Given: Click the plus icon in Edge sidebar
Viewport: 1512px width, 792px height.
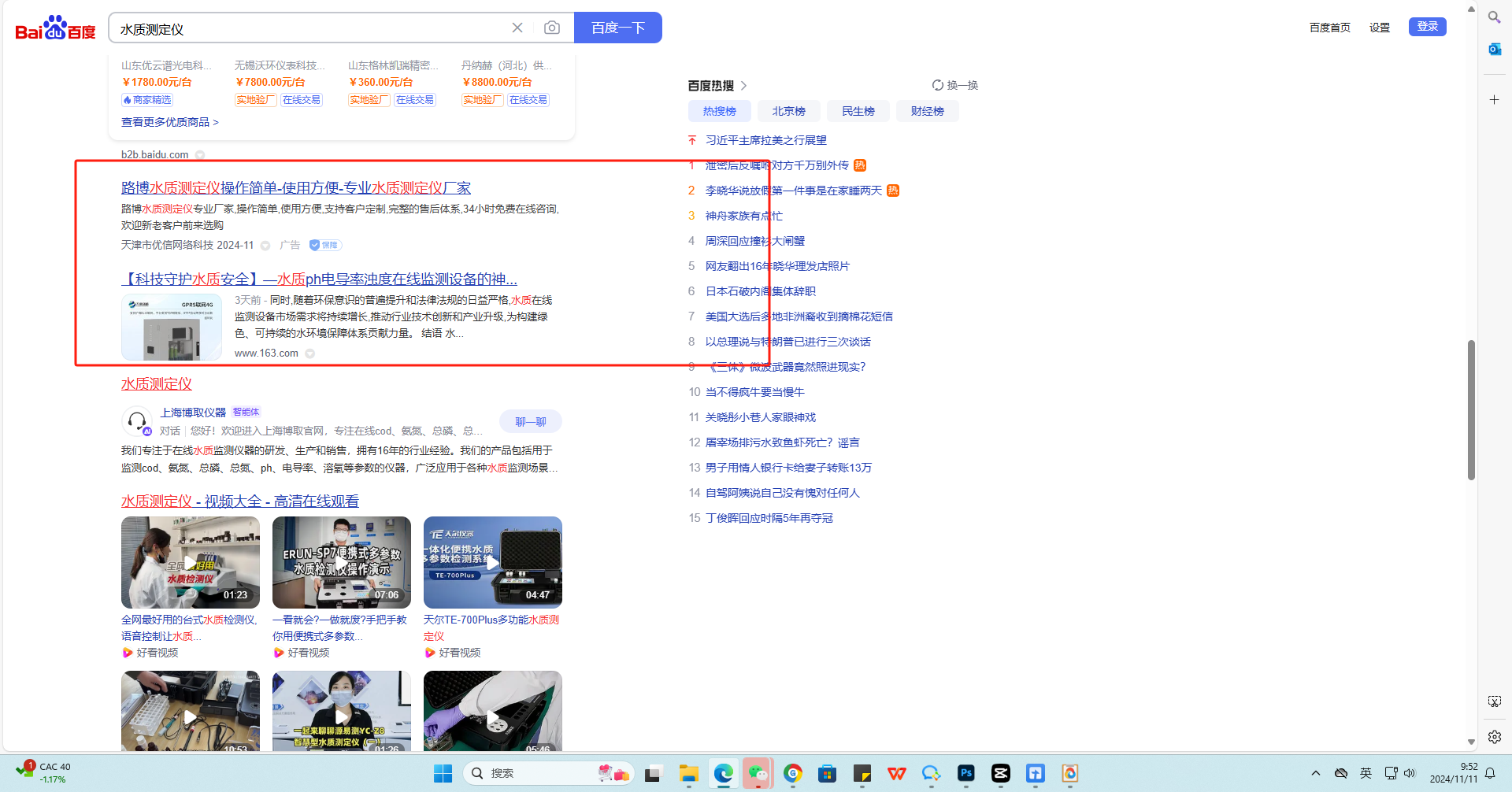Looking at the screenshot, I should (1494, 100).
